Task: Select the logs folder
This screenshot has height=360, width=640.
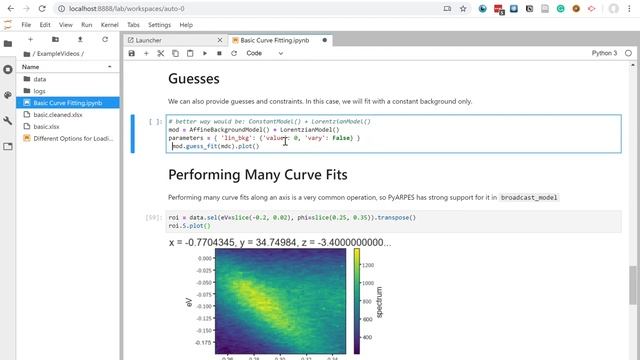Action: pos(68,91)
